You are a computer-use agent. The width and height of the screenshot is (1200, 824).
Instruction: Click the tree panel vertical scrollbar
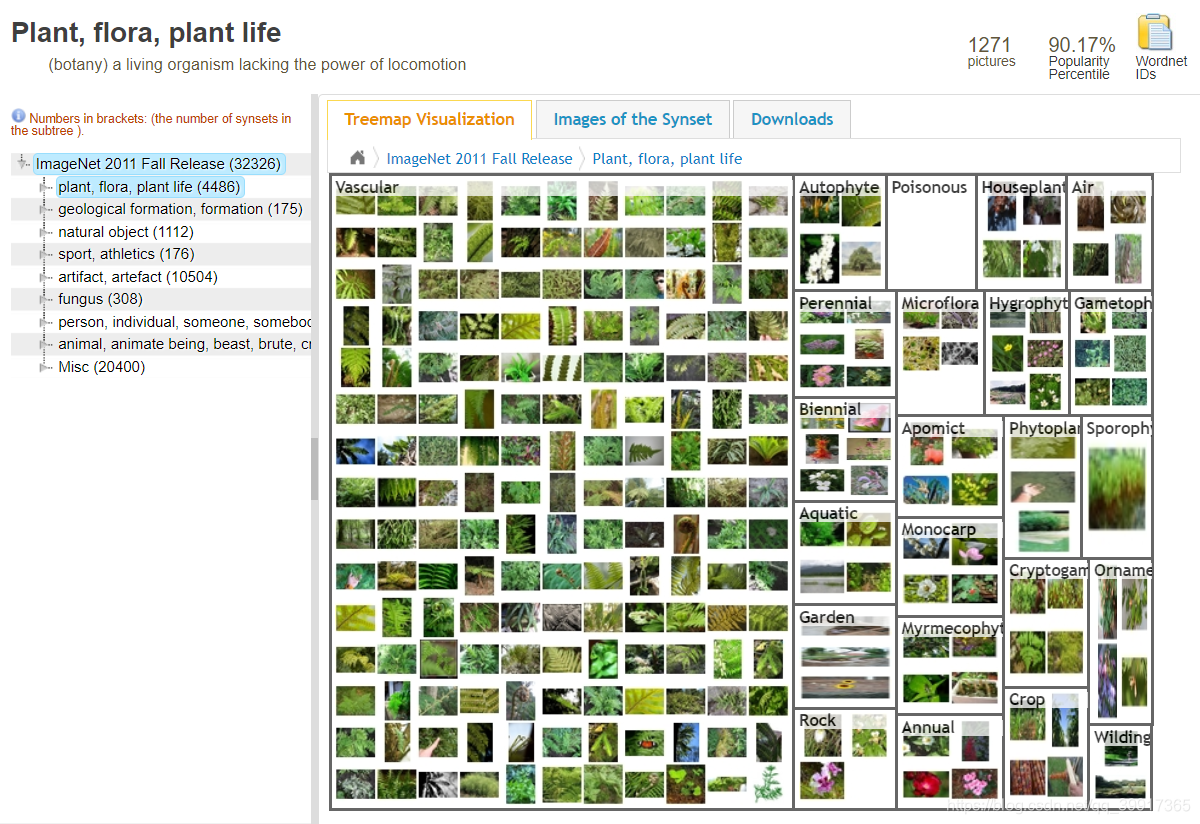(314, 470)
